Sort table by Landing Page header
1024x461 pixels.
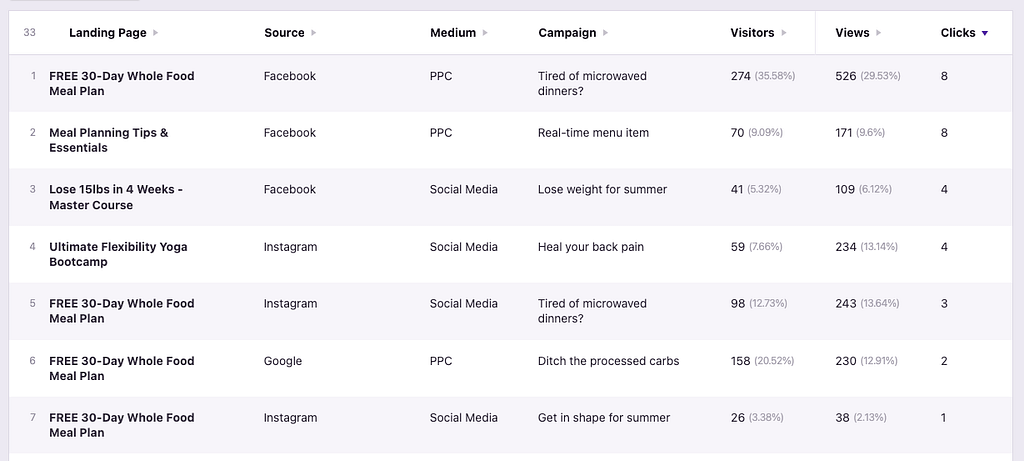pos(107,33)
